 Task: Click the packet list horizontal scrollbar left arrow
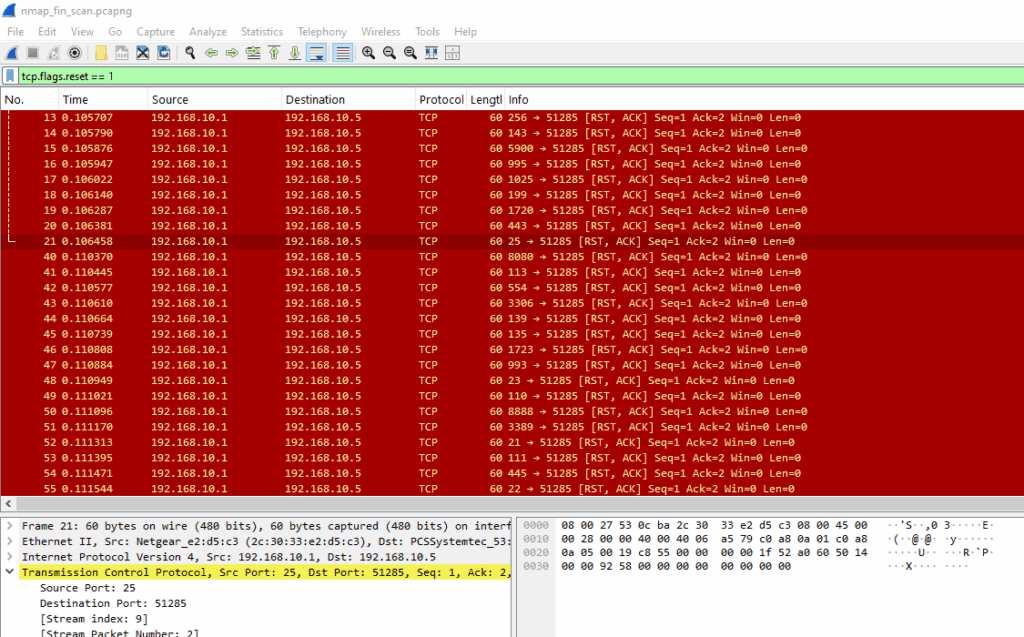pyautogui.click(x=8, y=504)
